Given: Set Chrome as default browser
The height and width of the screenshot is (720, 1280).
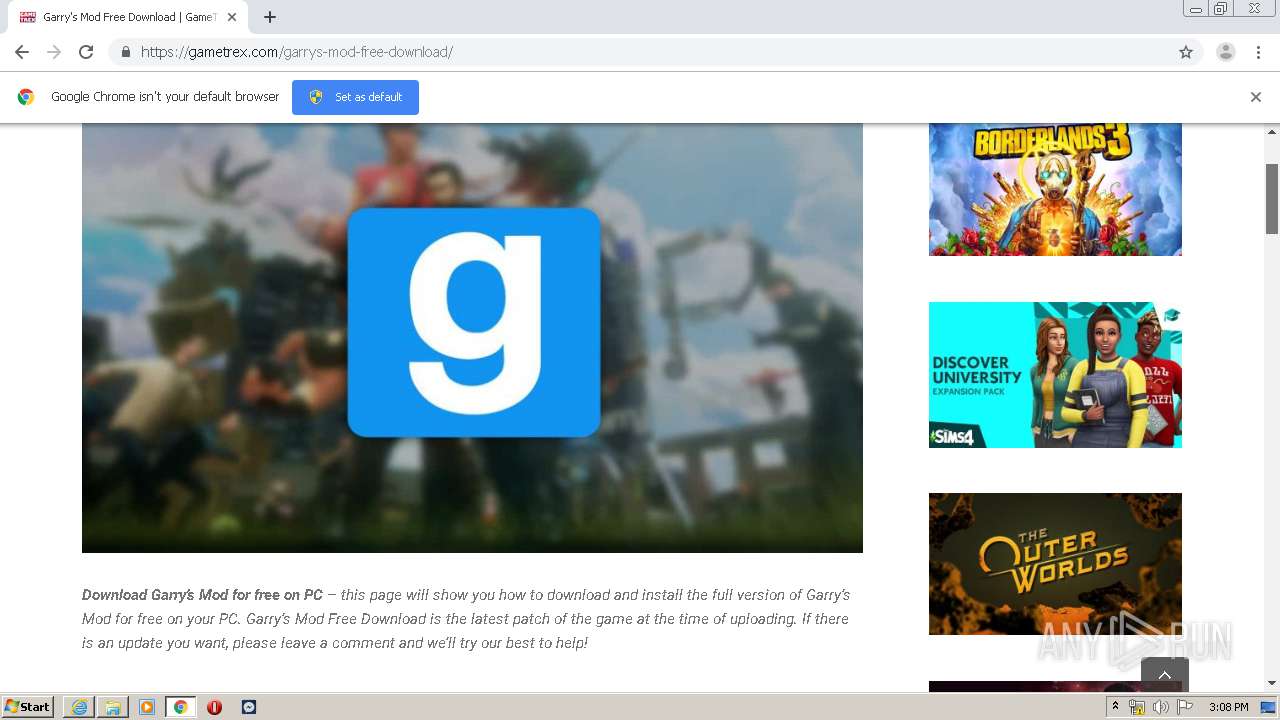Looking at the screenshot, I should pyautogui.click(x=355, y=97).
